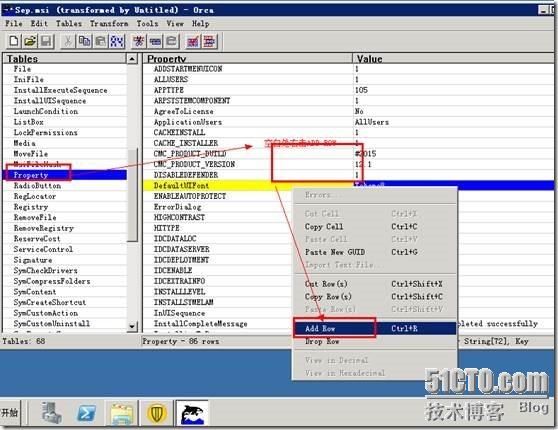Click the APPTYPE property cell

(248, 90)
